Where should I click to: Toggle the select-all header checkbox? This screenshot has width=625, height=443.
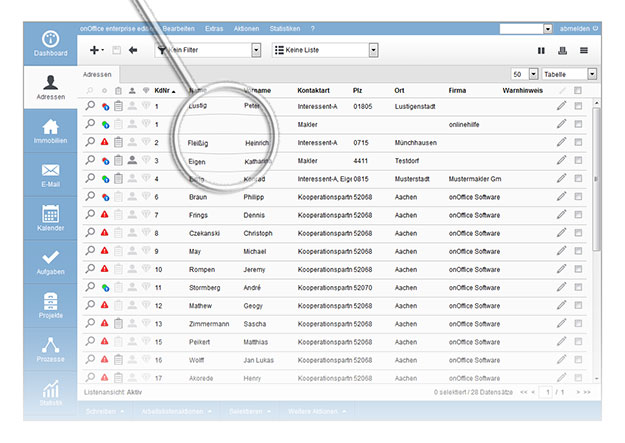click(578, 91)
